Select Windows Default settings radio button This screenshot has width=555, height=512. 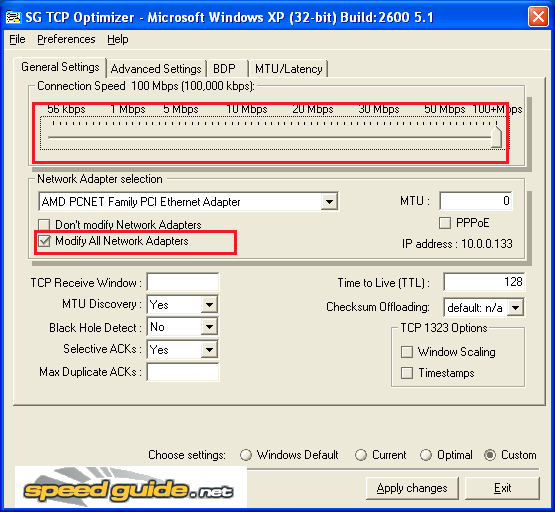point(246,455)
